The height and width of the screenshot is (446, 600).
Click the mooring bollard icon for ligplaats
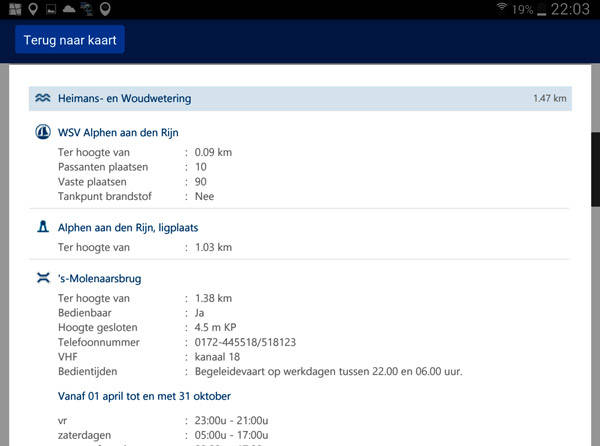click(43, 227)
